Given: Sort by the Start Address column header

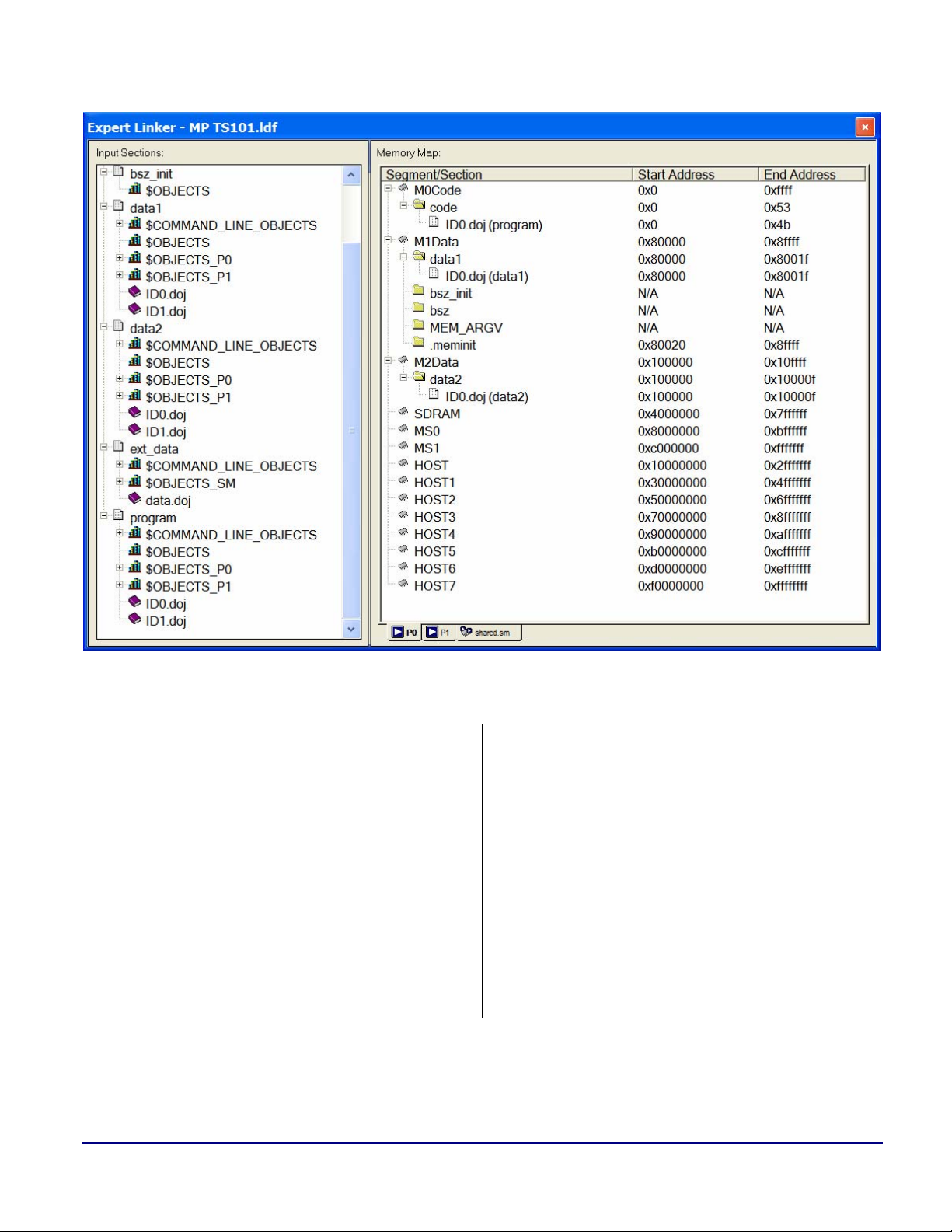Looking at the screenshot, I should click(x=696, y=174).
